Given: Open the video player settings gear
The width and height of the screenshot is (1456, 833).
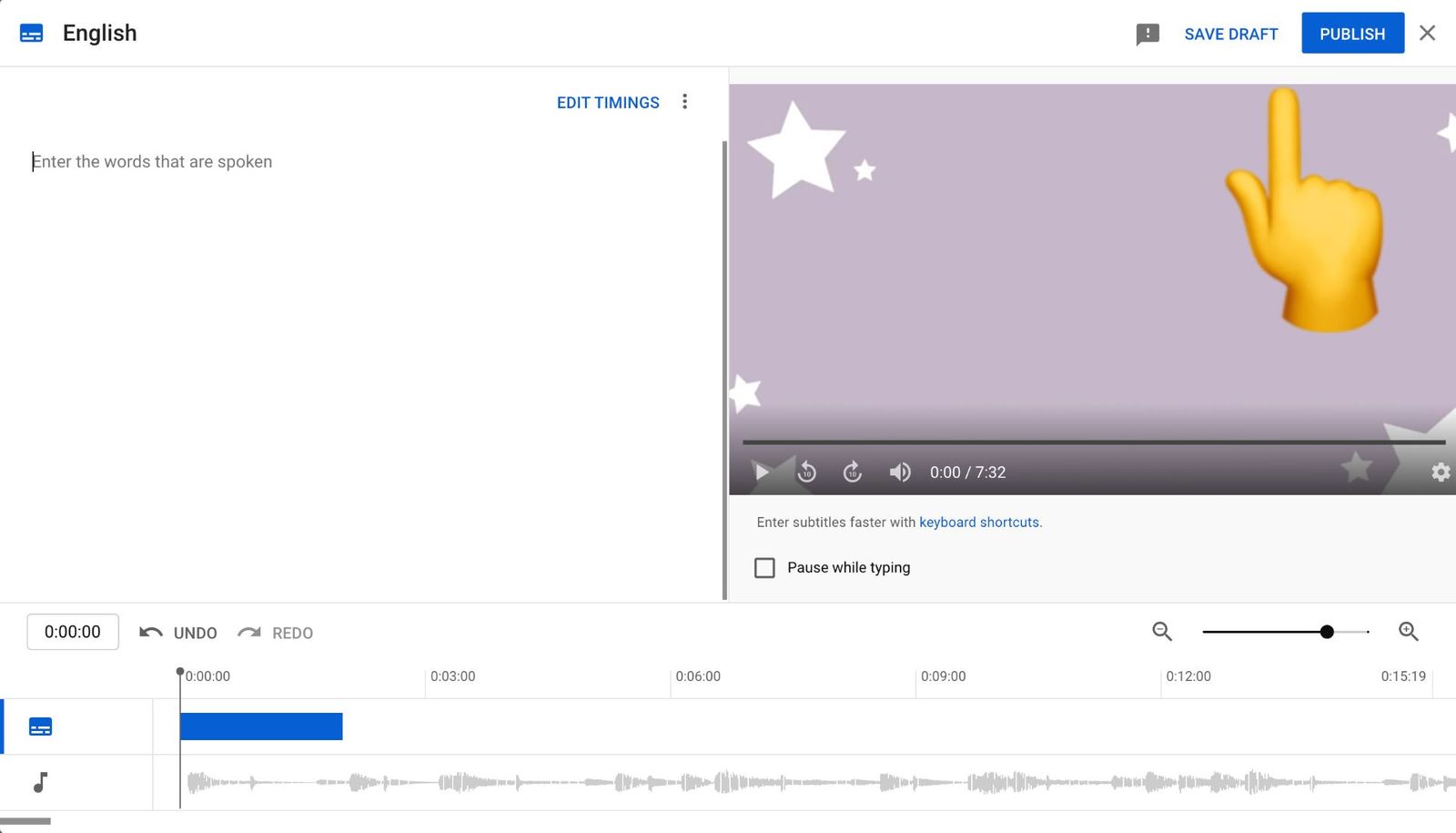Looking at the screenshot, I should (x=1440, y=472).
